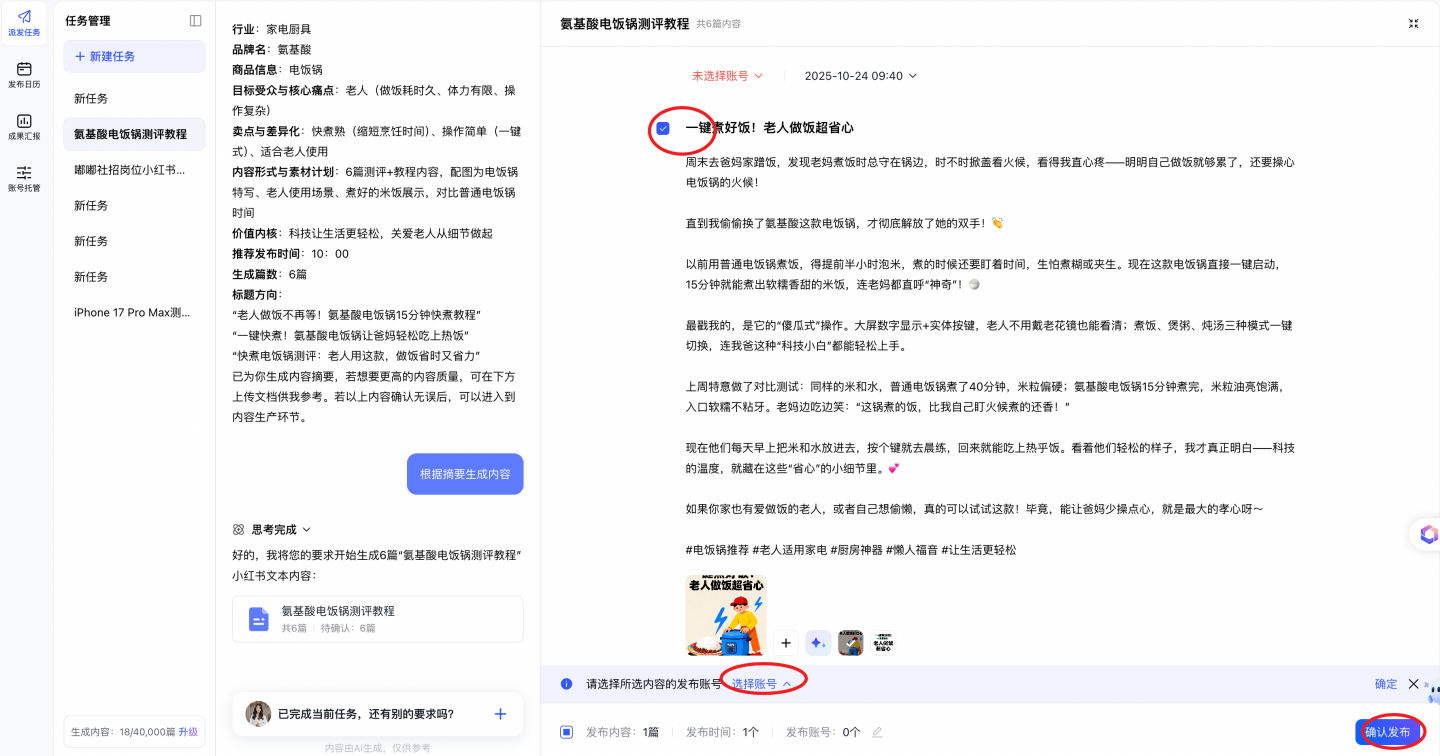Open 账号托管 settings icon

point(24,179)
